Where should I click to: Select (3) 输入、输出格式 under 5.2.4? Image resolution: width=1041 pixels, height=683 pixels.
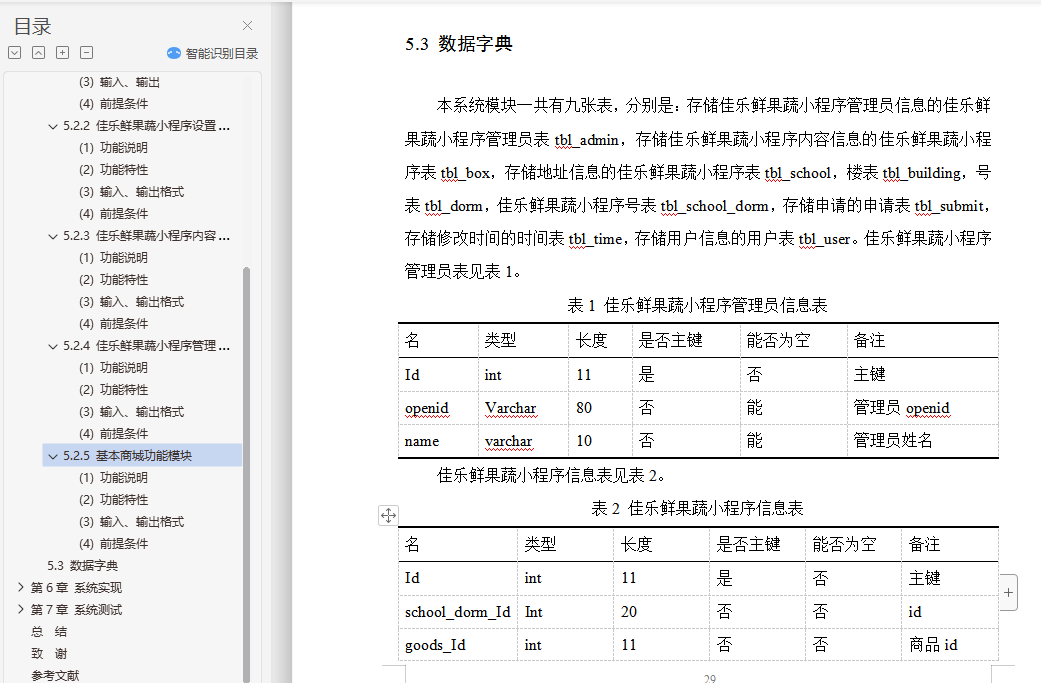[131, 412]
